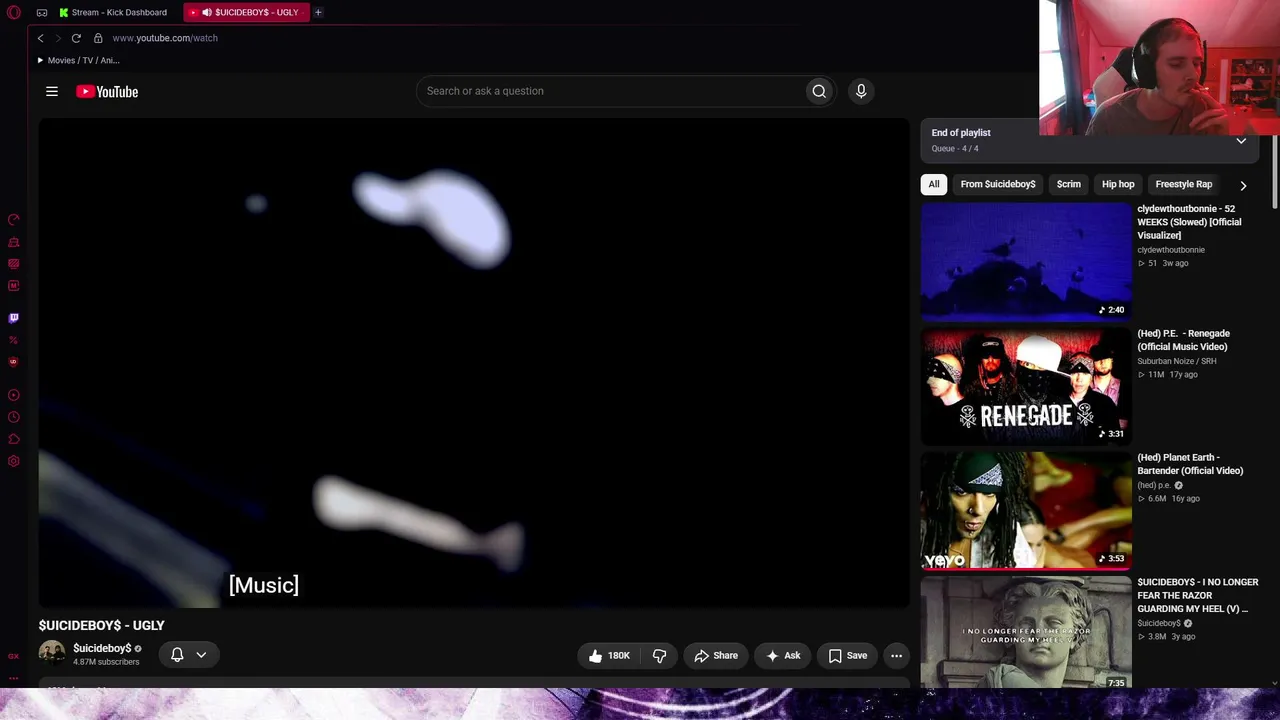Image resolution: width=1280 pixels, height=720 pixels.
Task: Open the YouTube hamburger guide menu
Action: click(x=52, y=91)
